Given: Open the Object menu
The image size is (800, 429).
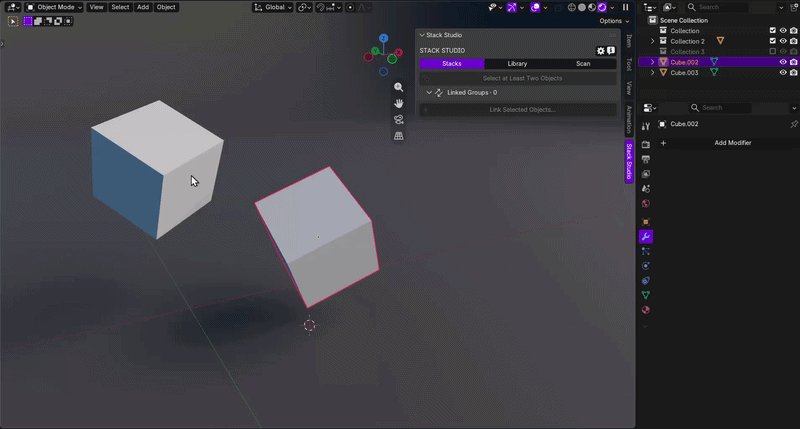Looking at the screenshot, I should point(166,7).
